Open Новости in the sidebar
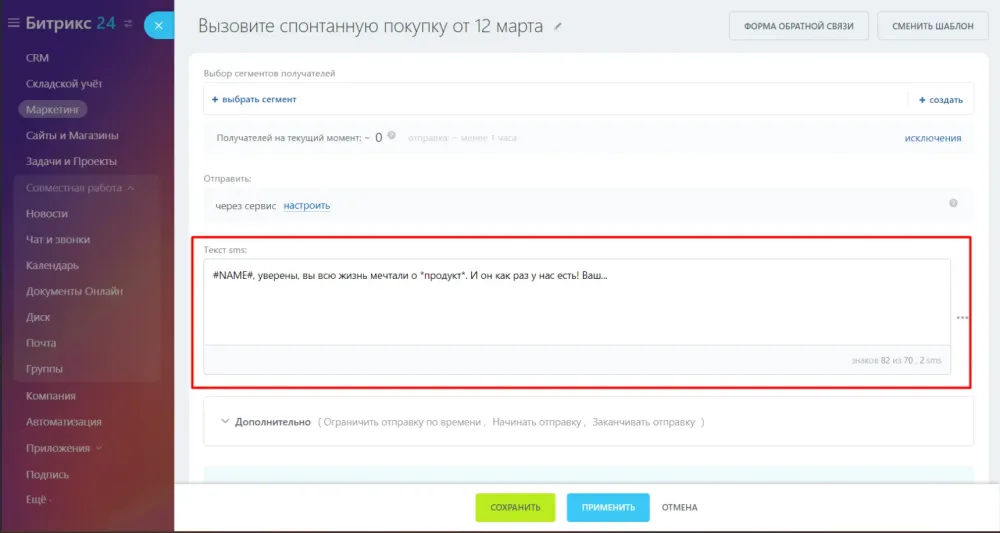 coord(47,214)
